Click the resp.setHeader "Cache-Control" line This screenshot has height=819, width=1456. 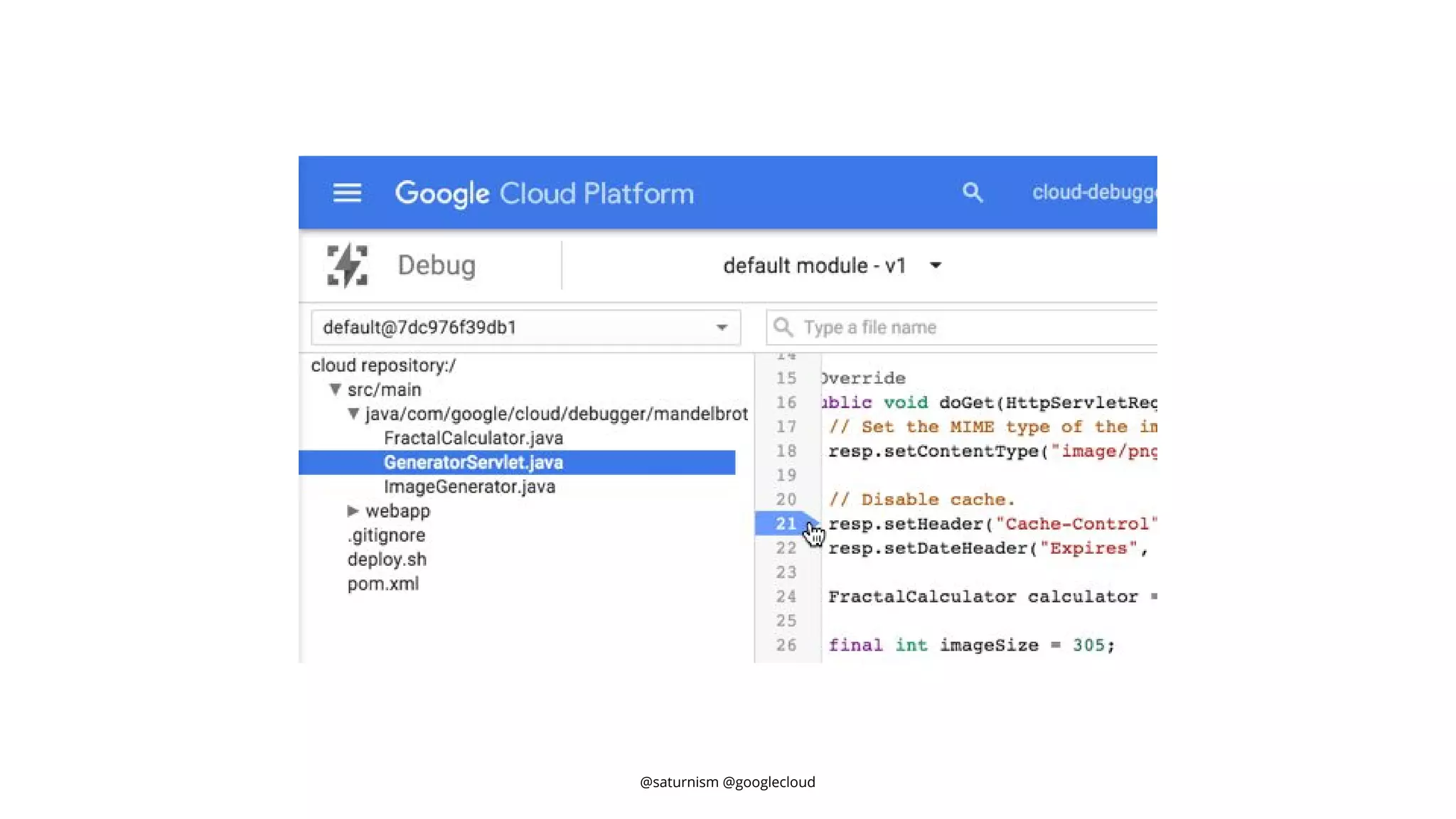pyautogui.click(x=992, y=524)
